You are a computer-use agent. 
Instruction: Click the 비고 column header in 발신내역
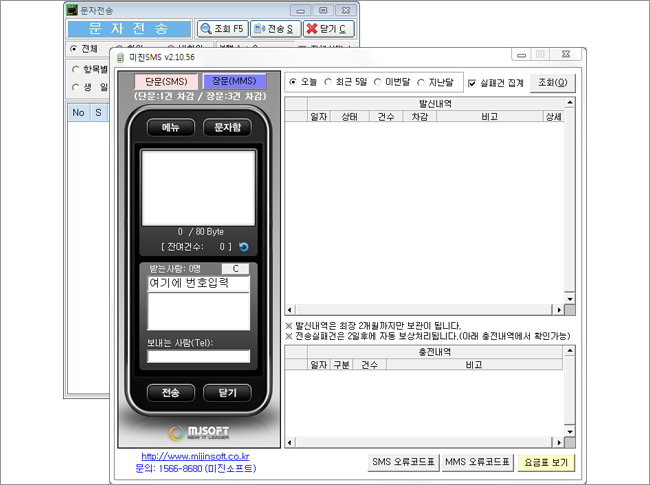point(490,117)
